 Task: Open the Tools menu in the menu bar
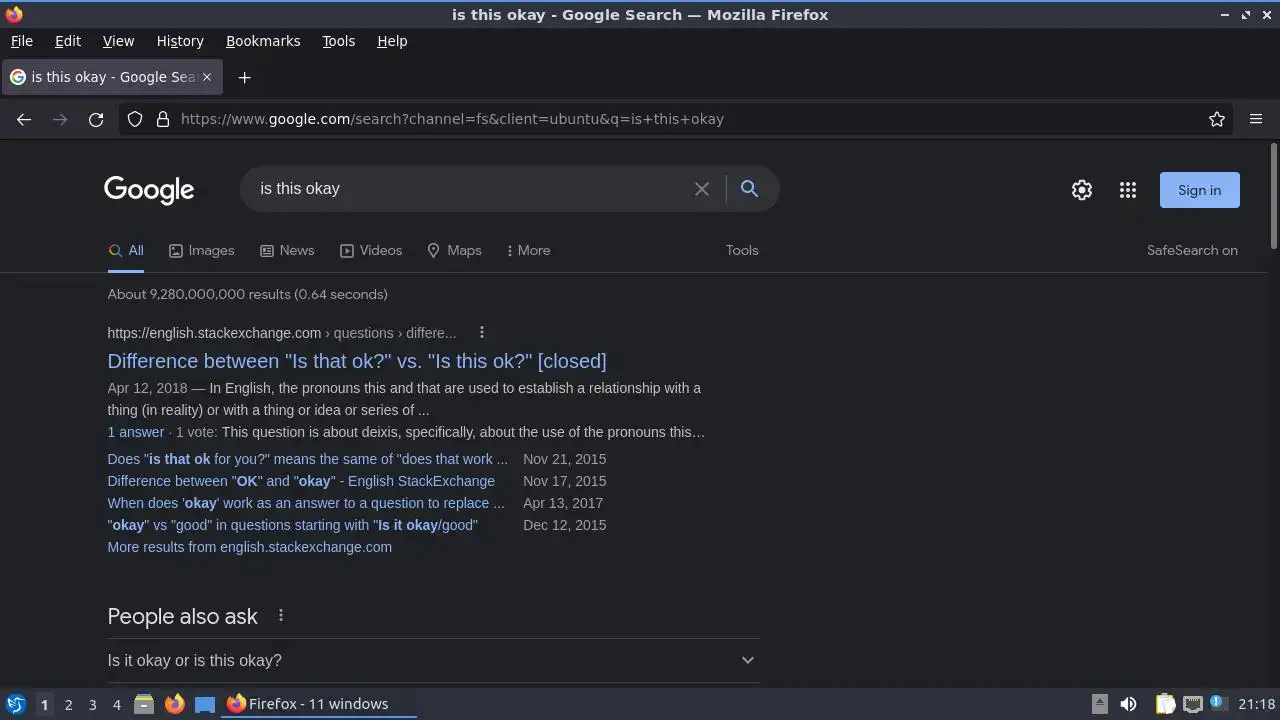[338, 41]
